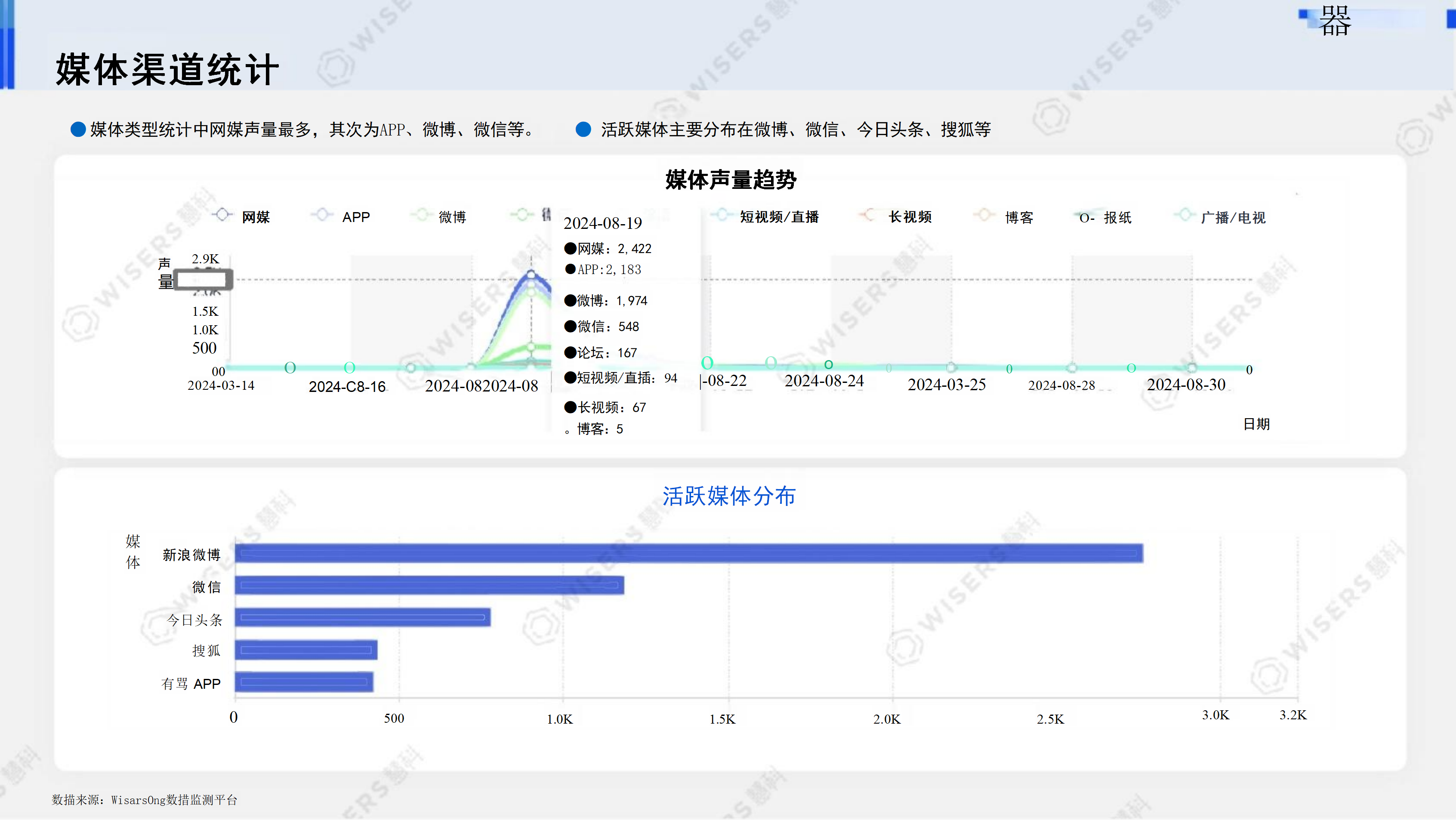
Task: Click tooltip row 短视频/直播: 94
Action: point(620,378)
